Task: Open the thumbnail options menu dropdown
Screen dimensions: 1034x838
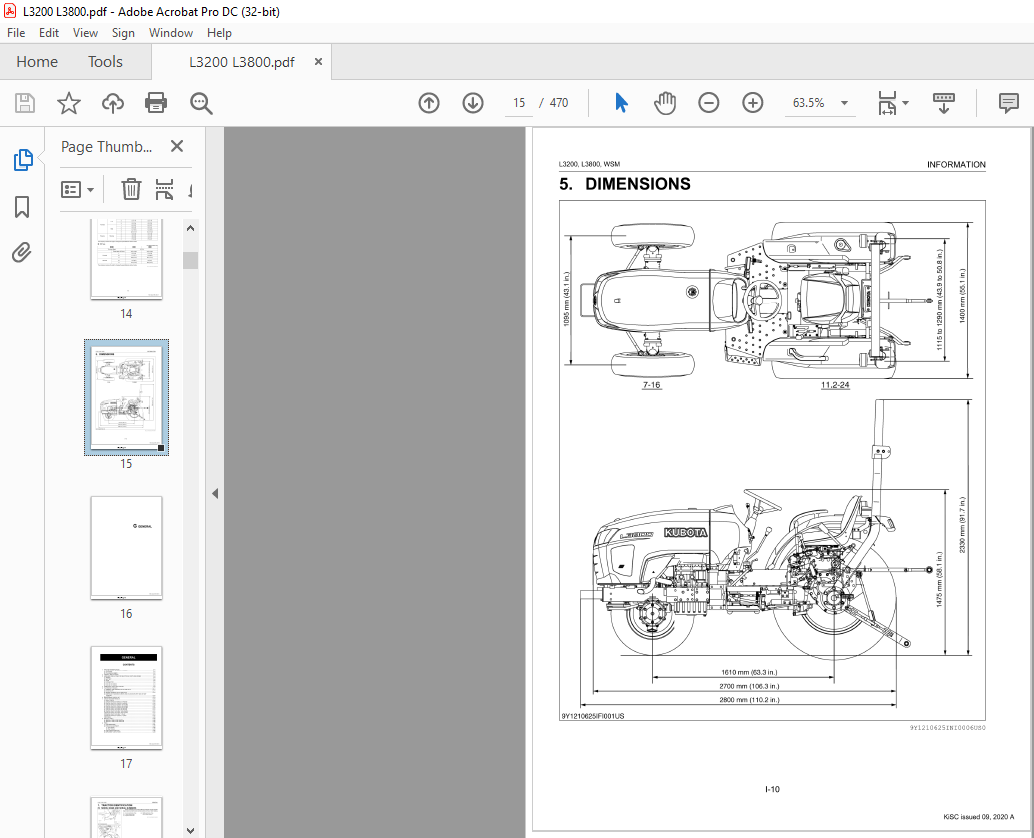Action: pyautogui.click(x=77, y=190)
